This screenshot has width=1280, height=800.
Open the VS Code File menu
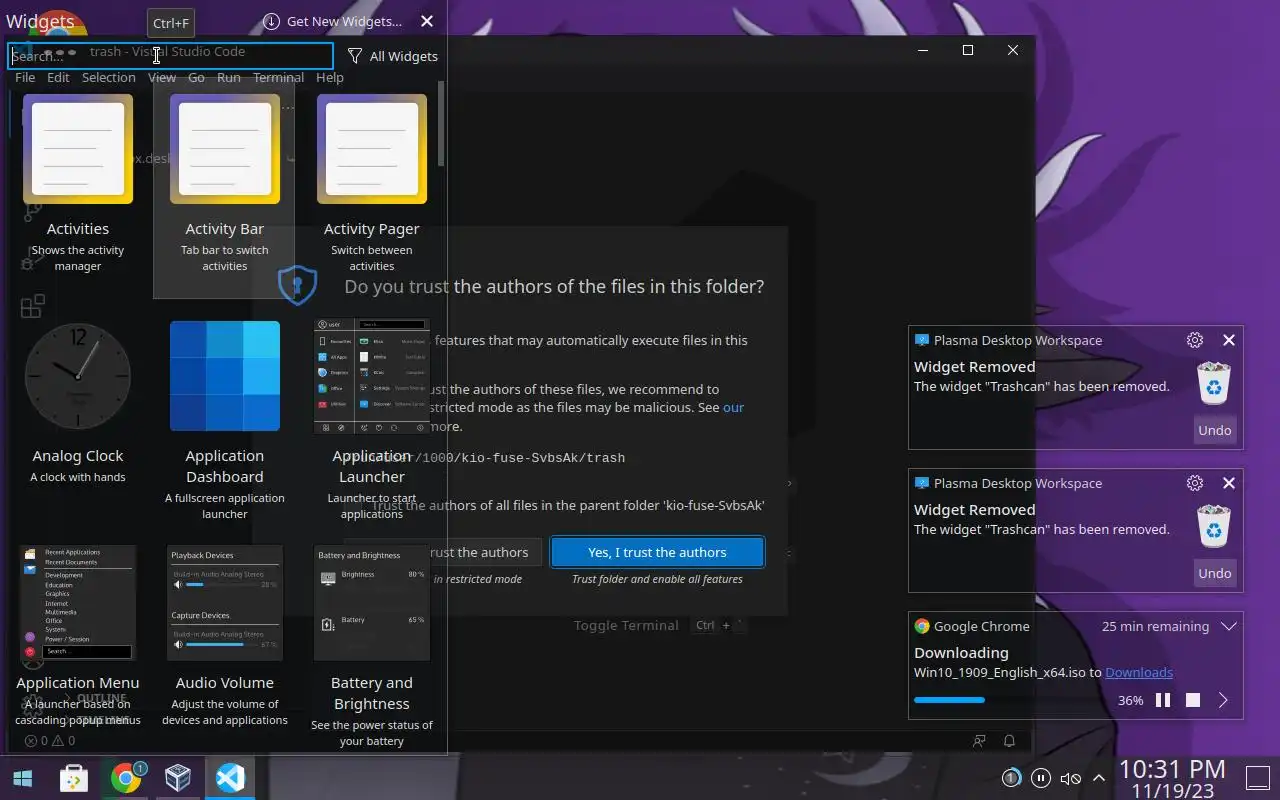(25, 77)
